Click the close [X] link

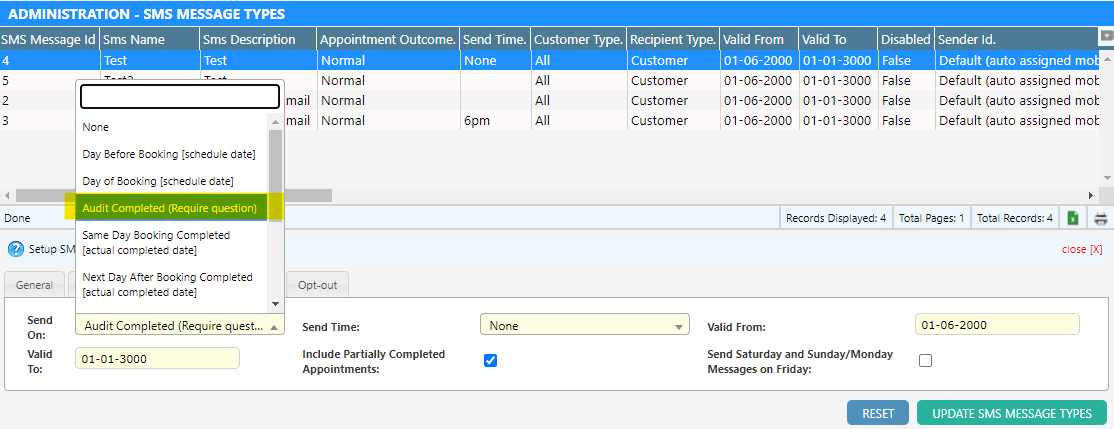(x=1081, y=249)
